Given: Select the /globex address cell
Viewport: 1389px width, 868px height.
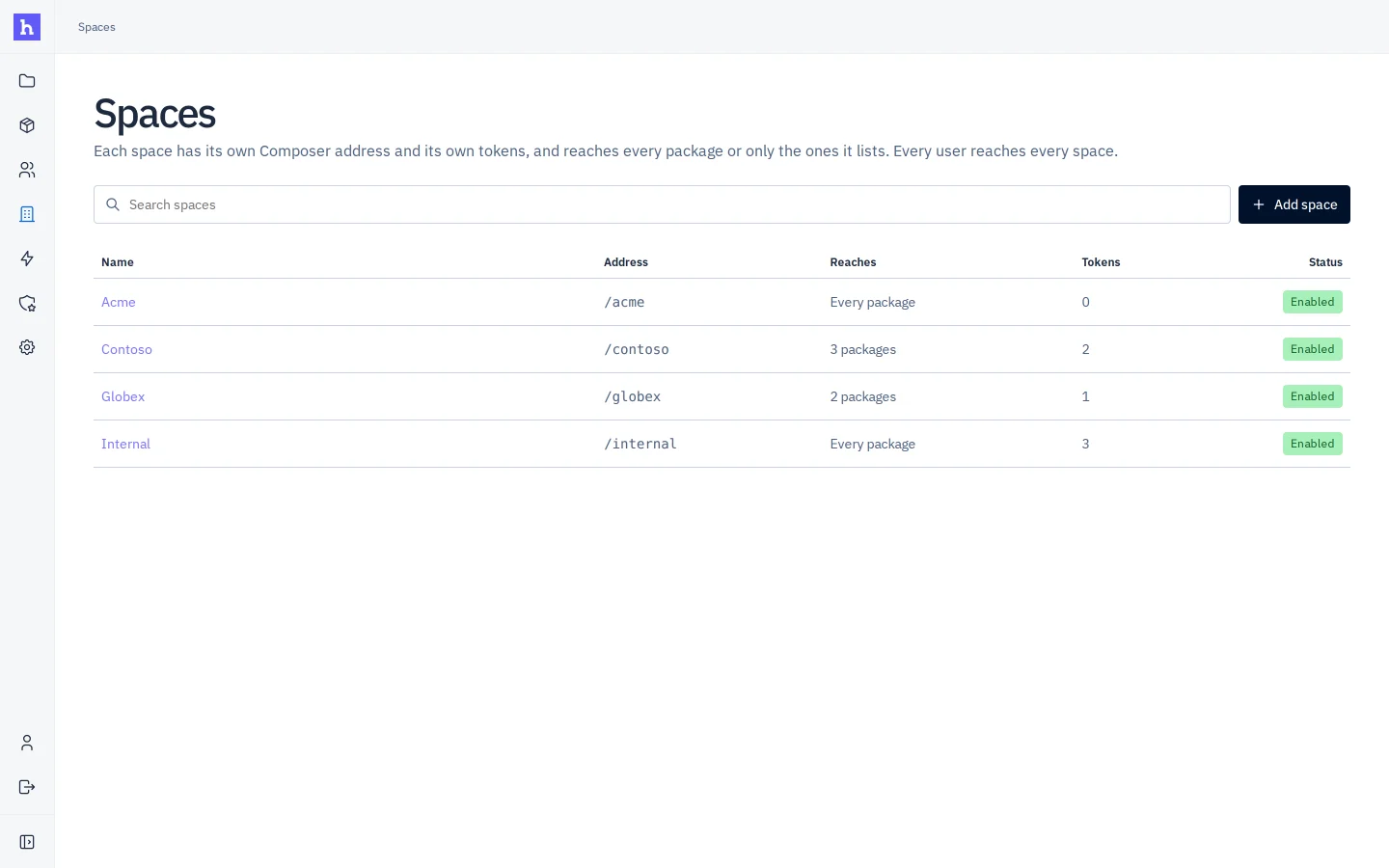Looking at the screenshot, I should click(633, 396).
